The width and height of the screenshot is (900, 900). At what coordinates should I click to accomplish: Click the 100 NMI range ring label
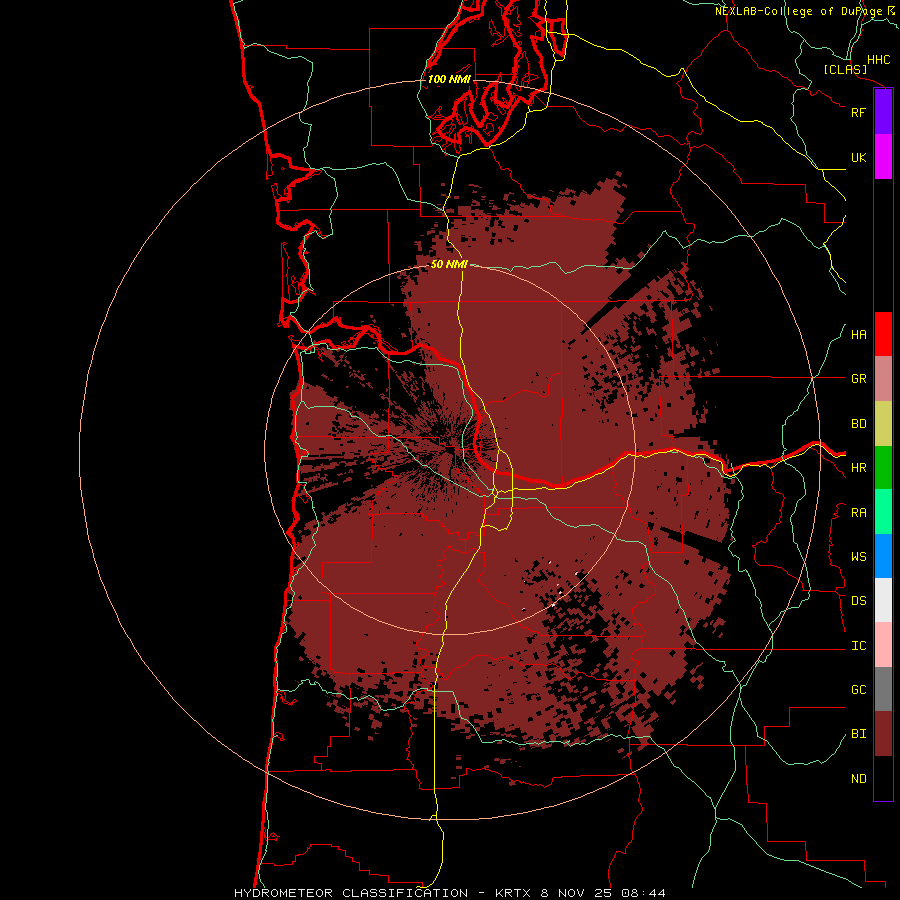pyautogui.click(x=449, y=79)
